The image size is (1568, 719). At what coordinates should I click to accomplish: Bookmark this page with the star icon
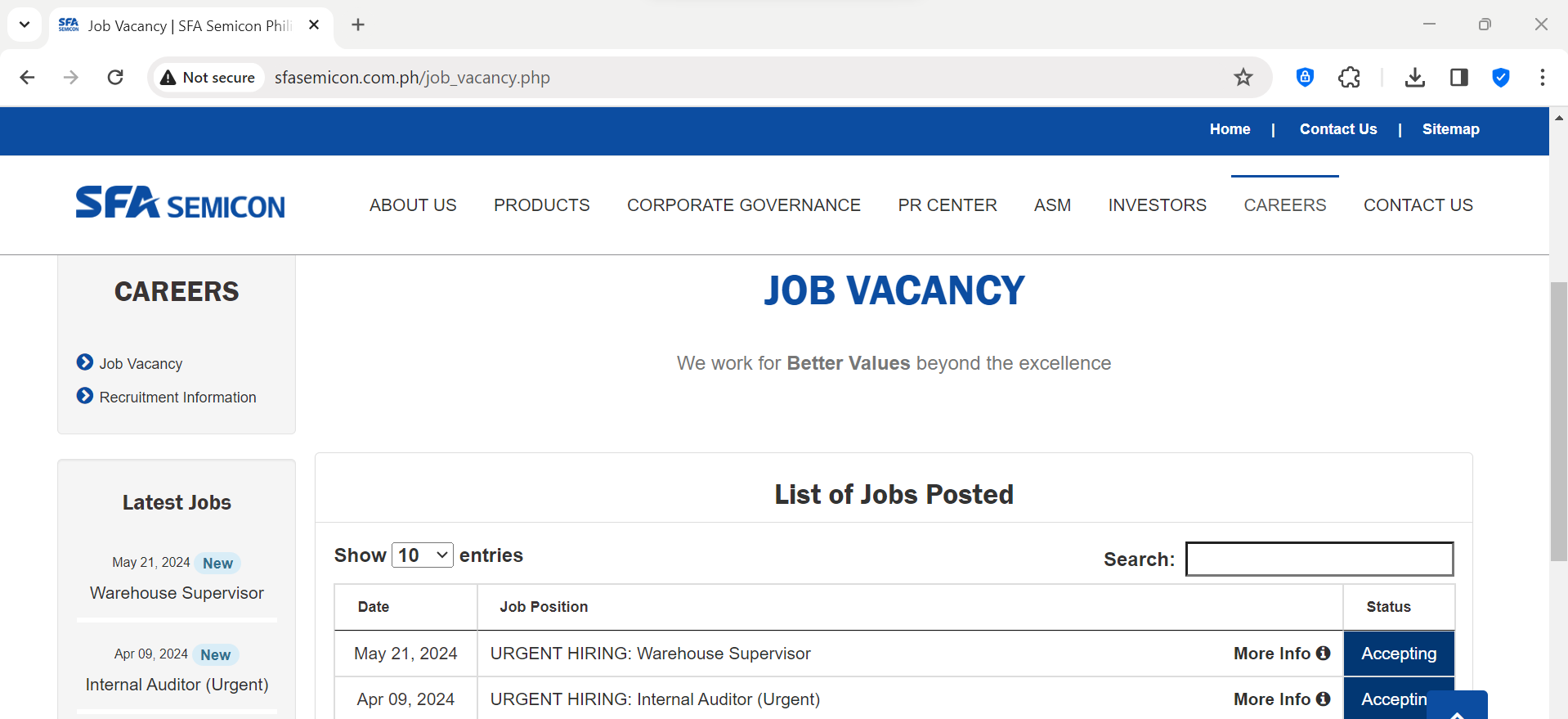1243,78
